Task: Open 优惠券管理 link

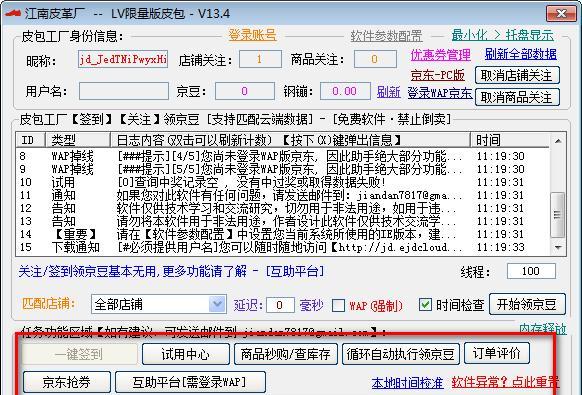Action: [441, 55]
